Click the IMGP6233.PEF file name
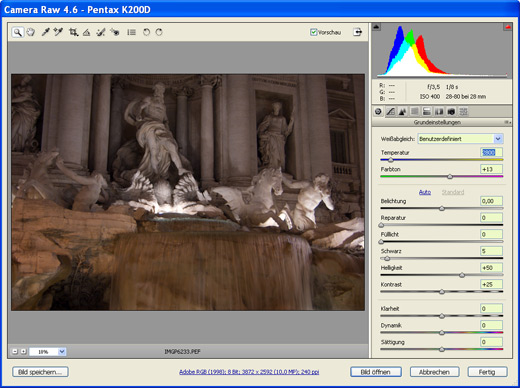Viewport: 520px width, 388px height. (182, 352)
